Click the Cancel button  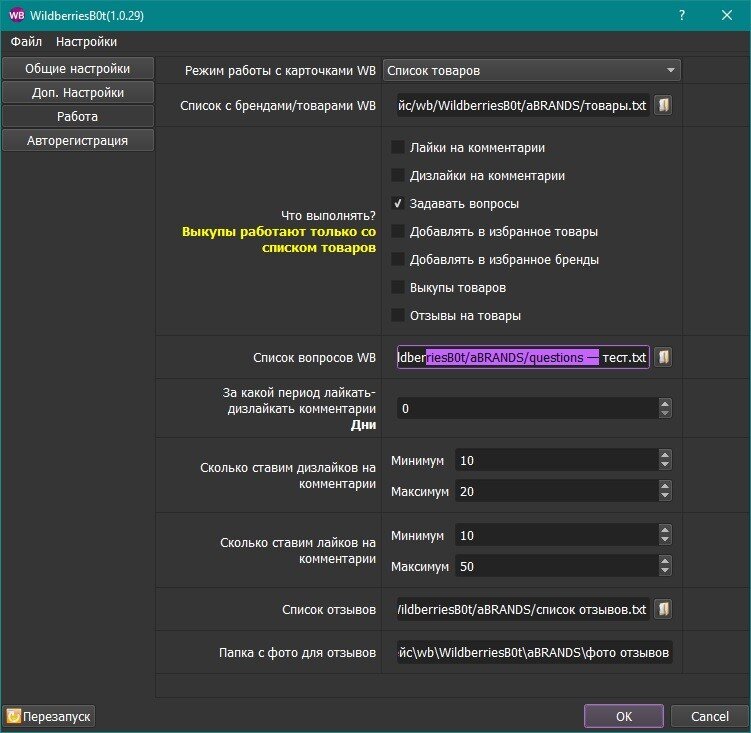tap(710, 716)
